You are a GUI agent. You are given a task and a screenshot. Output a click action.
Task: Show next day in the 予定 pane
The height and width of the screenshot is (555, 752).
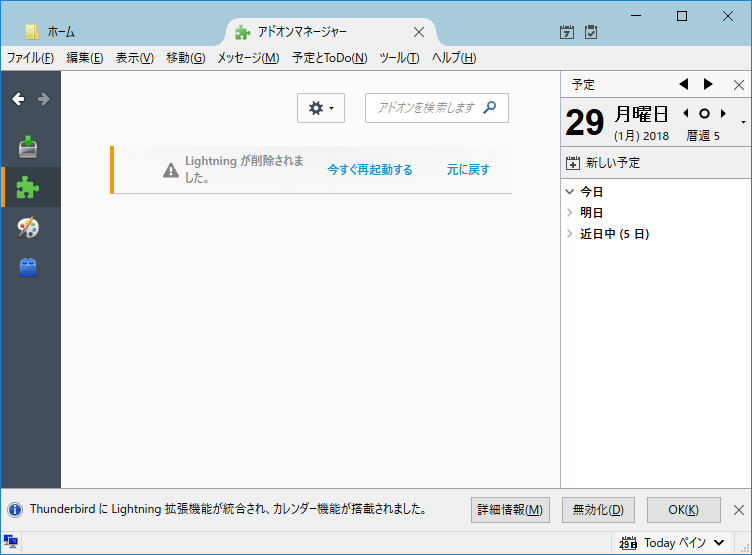[723, 114]
